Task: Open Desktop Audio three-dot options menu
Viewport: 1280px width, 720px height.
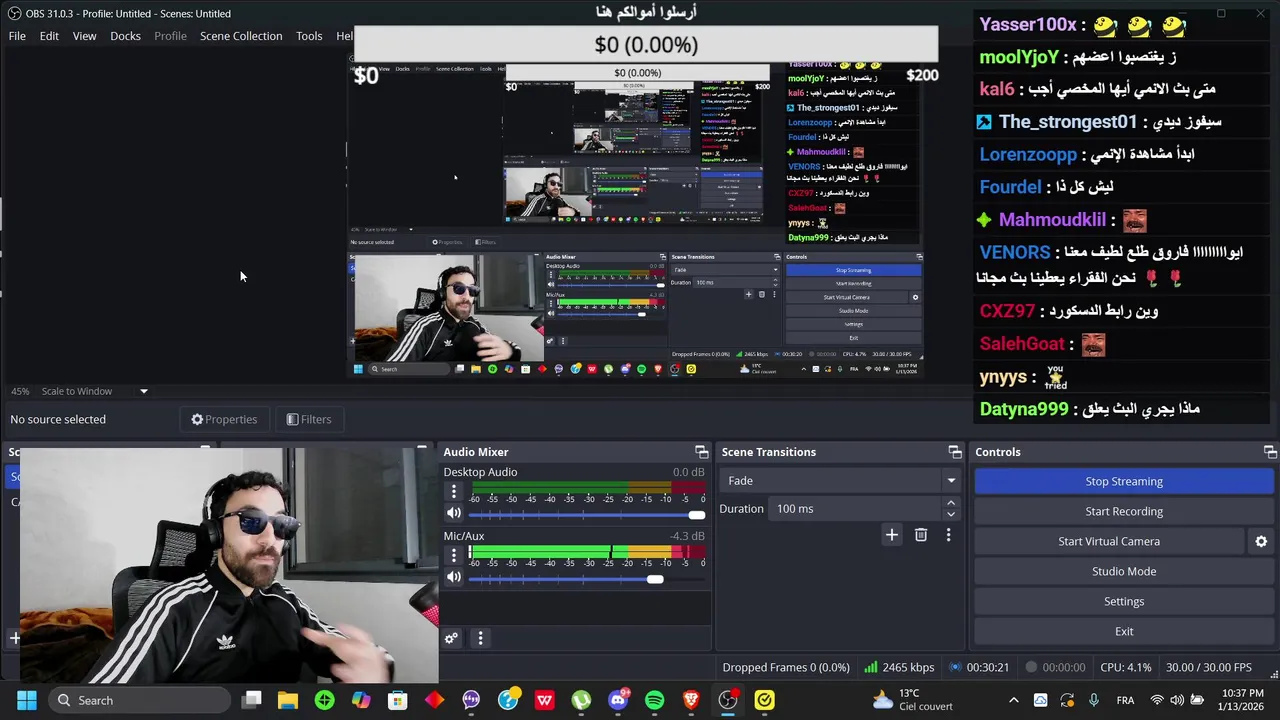Action: click(x=454, y=491)
